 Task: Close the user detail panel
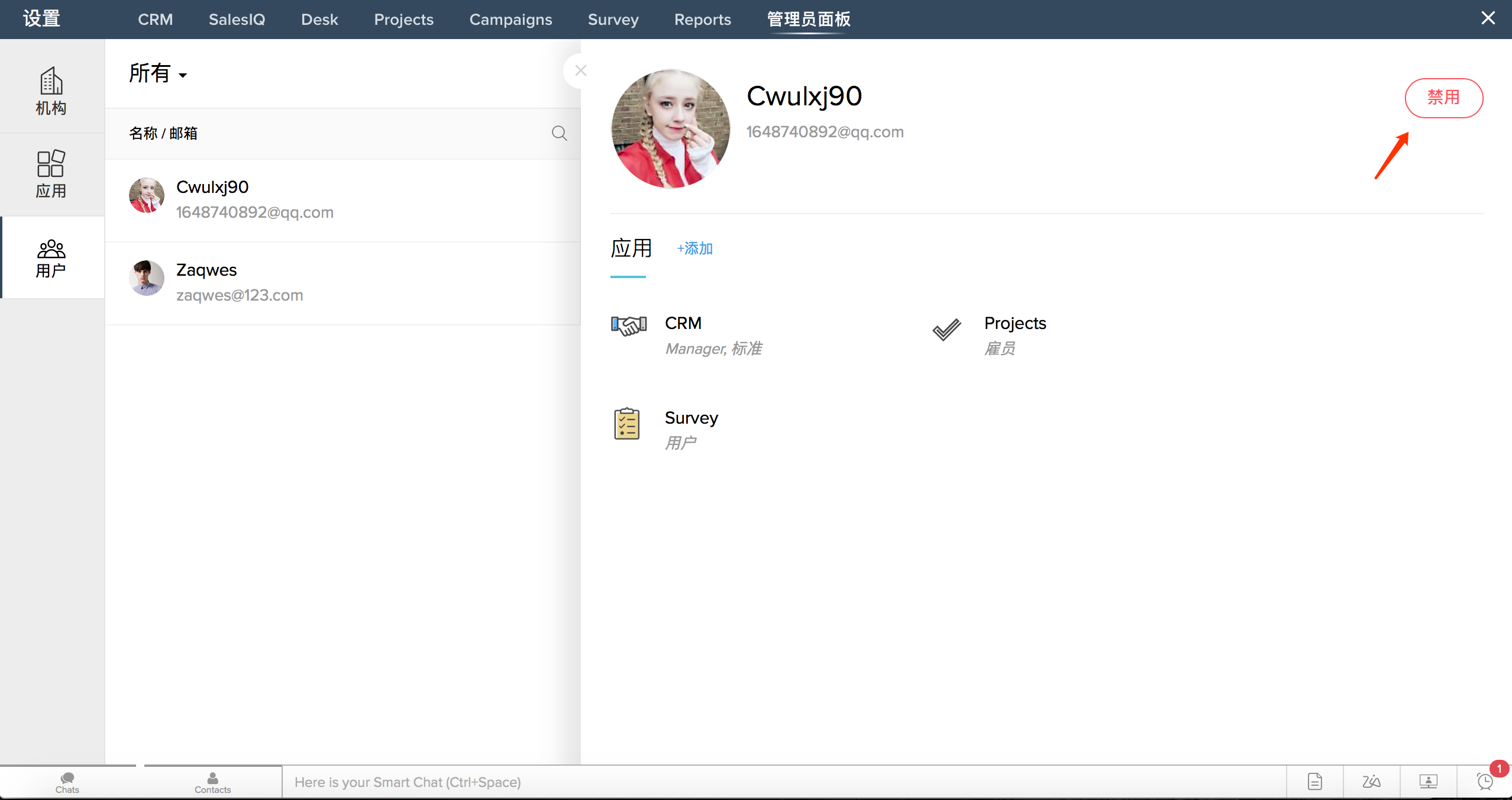point(580,70)
